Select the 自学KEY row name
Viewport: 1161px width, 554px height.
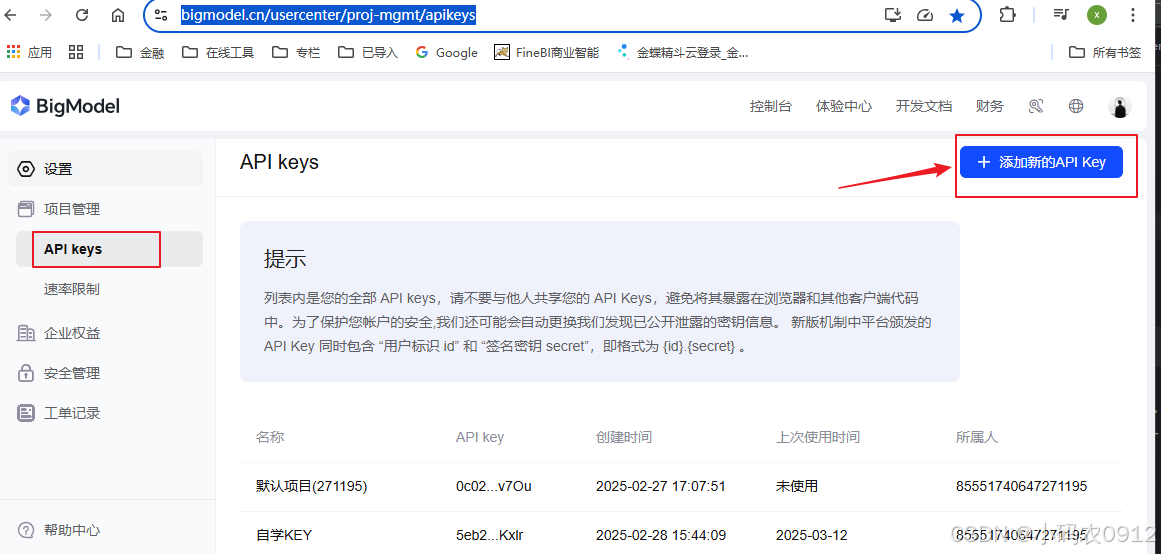(x=284, y=535)
